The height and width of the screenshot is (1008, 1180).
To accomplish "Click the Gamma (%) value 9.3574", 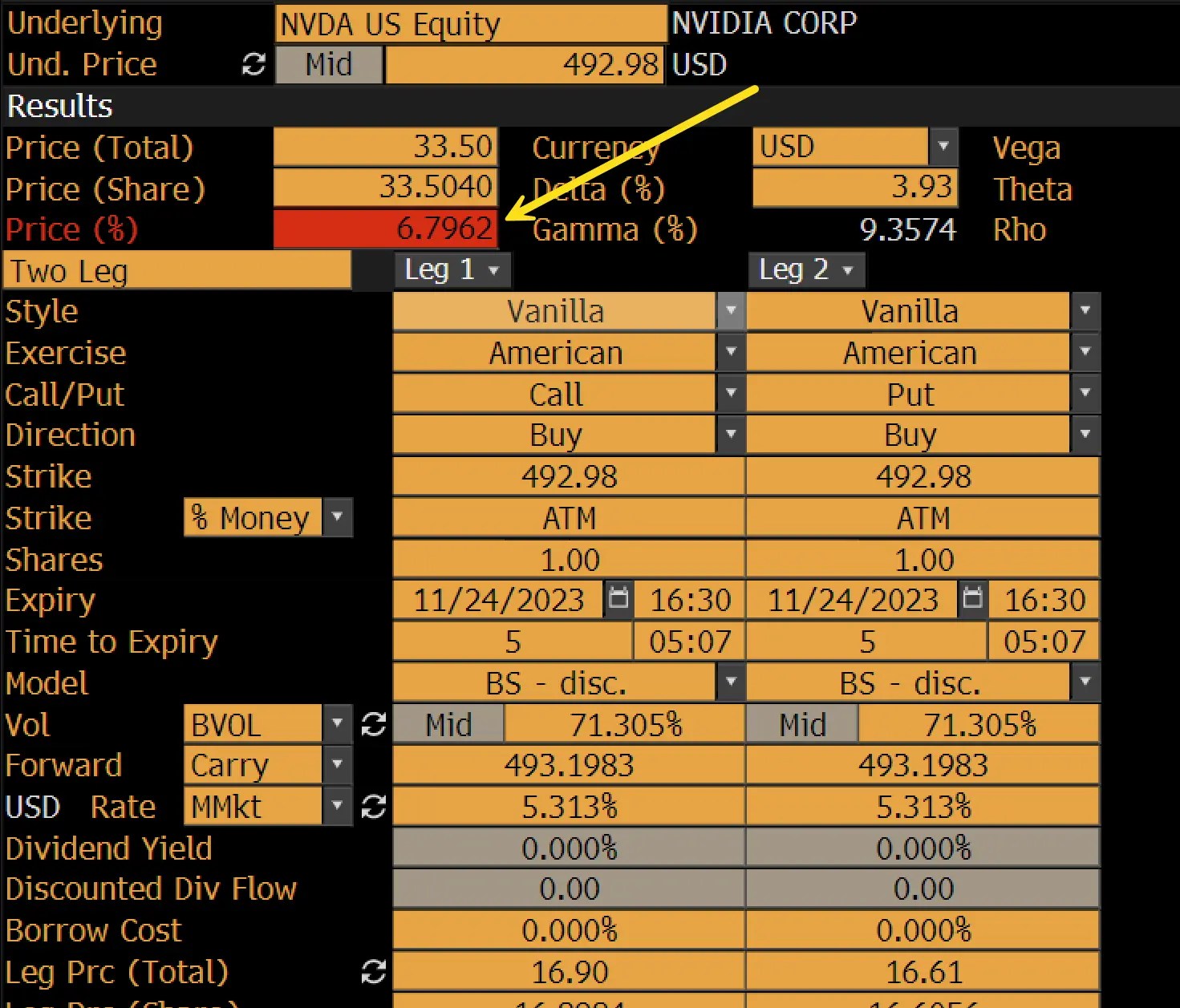I will [908, 230].
